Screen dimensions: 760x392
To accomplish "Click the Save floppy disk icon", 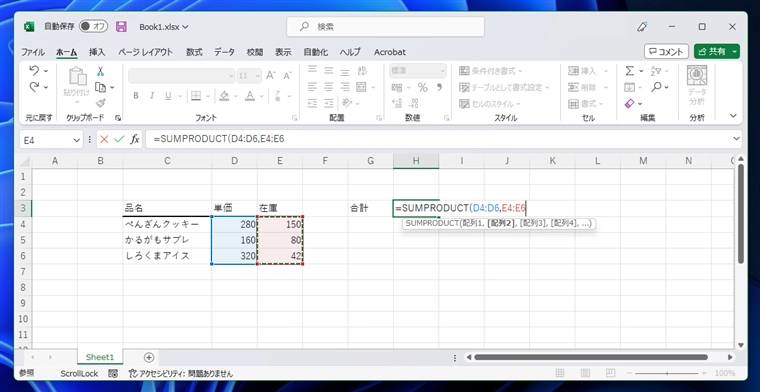I will pyautogui.click(x=121, y=27).
